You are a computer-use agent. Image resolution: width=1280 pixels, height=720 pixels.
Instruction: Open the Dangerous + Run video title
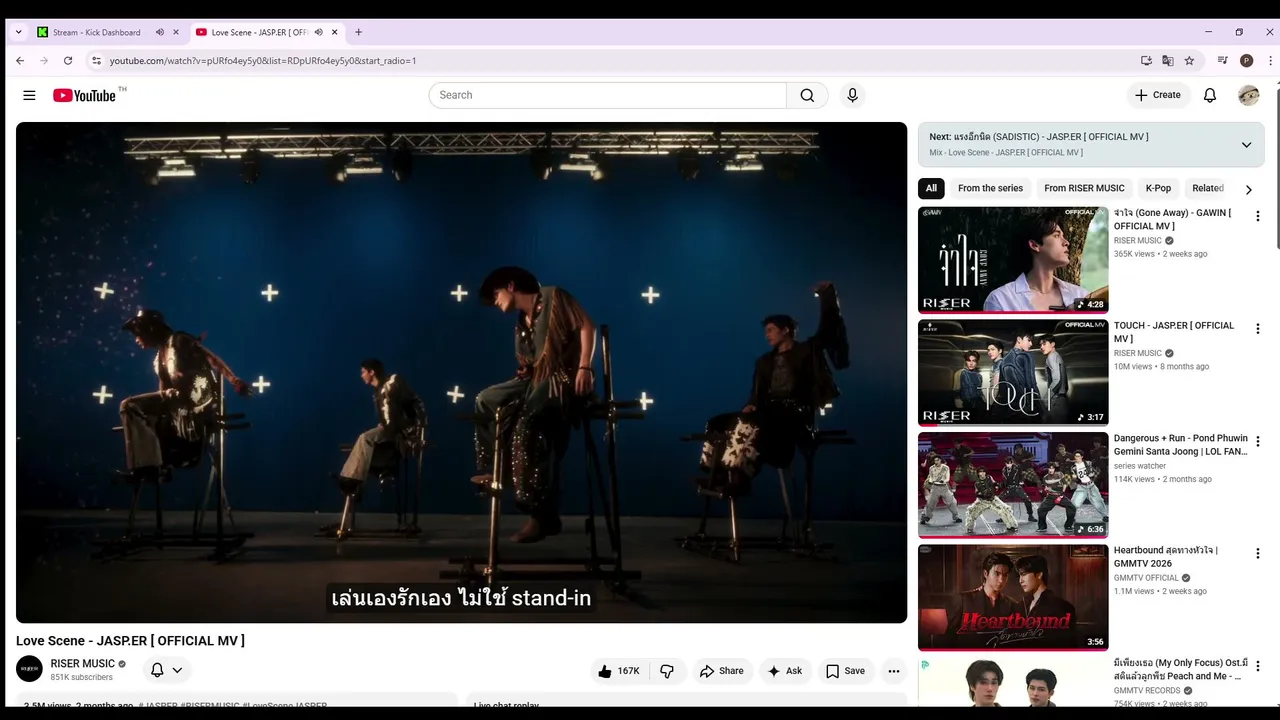tap(1181, 445)
